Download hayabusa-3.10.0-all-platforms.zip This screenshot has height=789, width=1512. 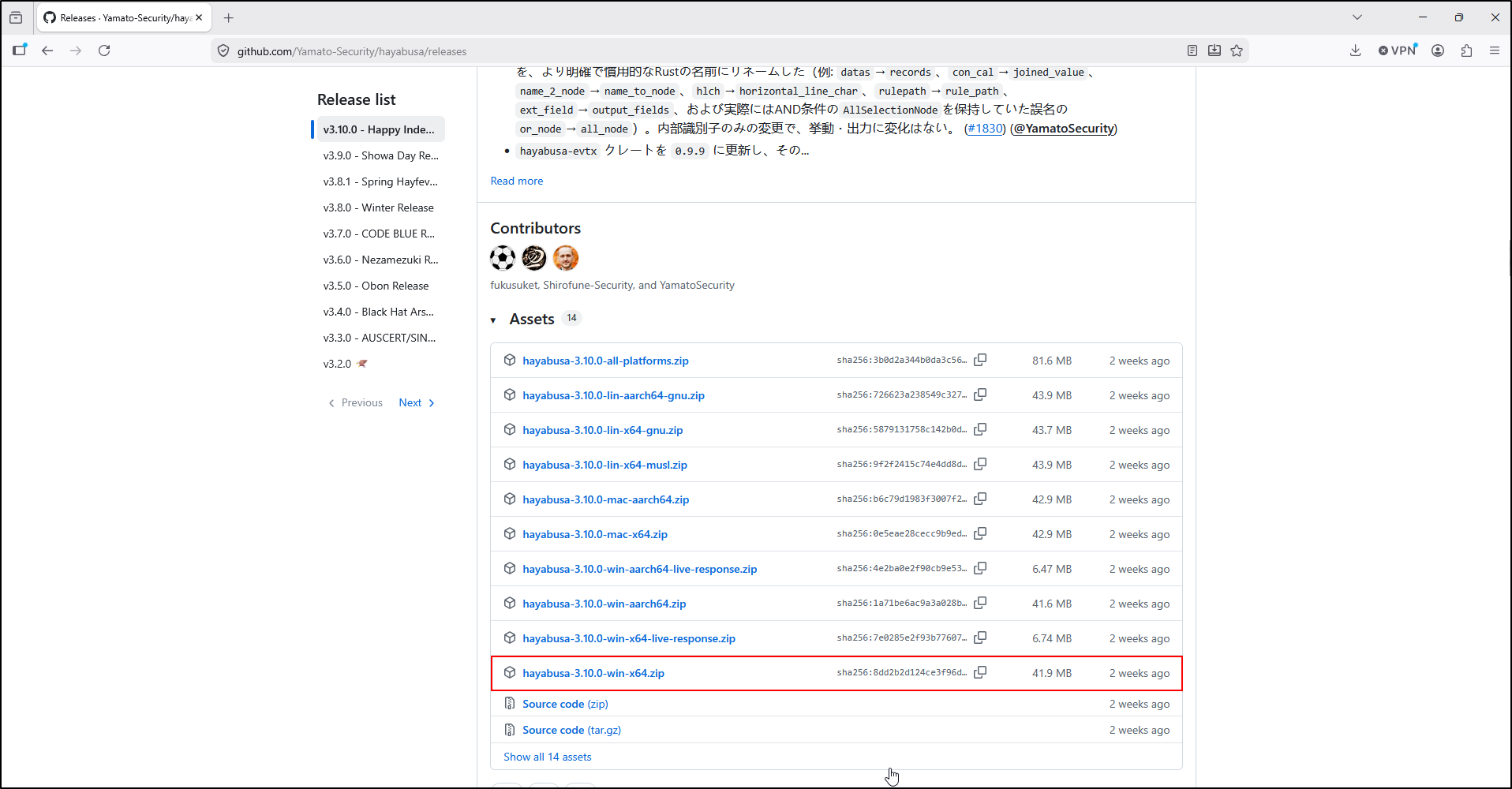[605, 361]
